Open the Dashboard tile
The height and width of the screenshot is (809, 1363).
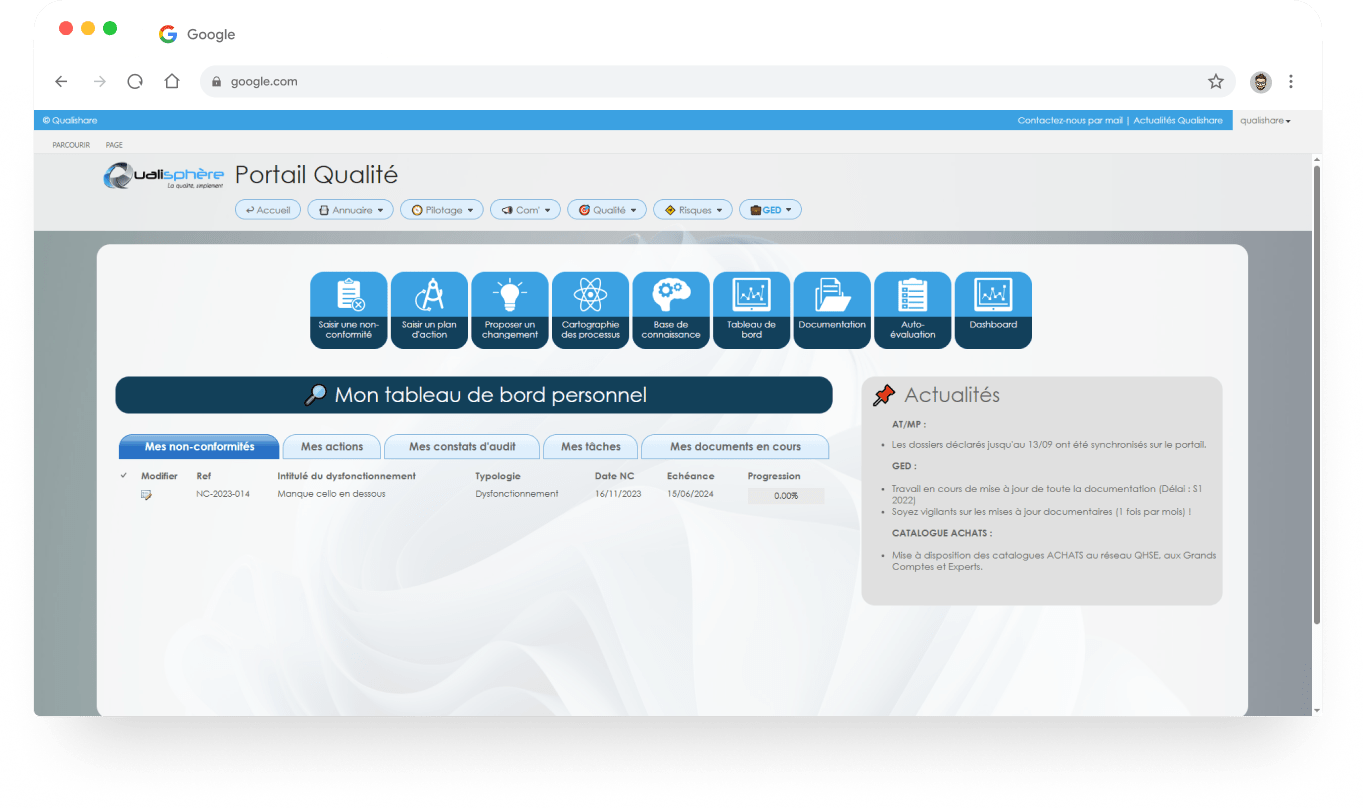(x=993, y=310)
